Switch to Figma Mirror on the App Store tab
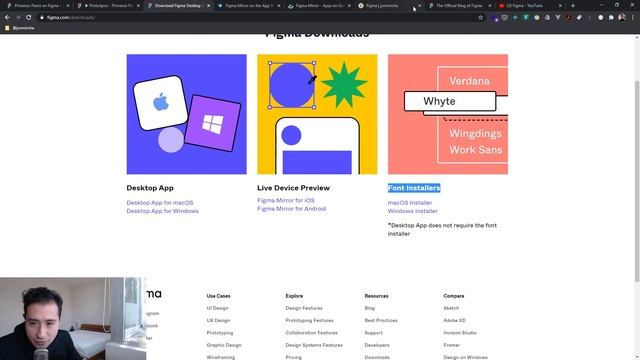Viewport: 640px width, 360px height. click(x=249, y=6)
